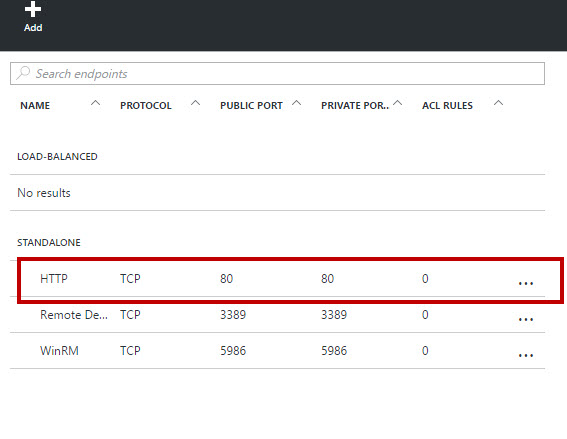Sort by PROTOCOL column arrow
The height and width of the screenshot is (439, 567).
click(195, 103)
